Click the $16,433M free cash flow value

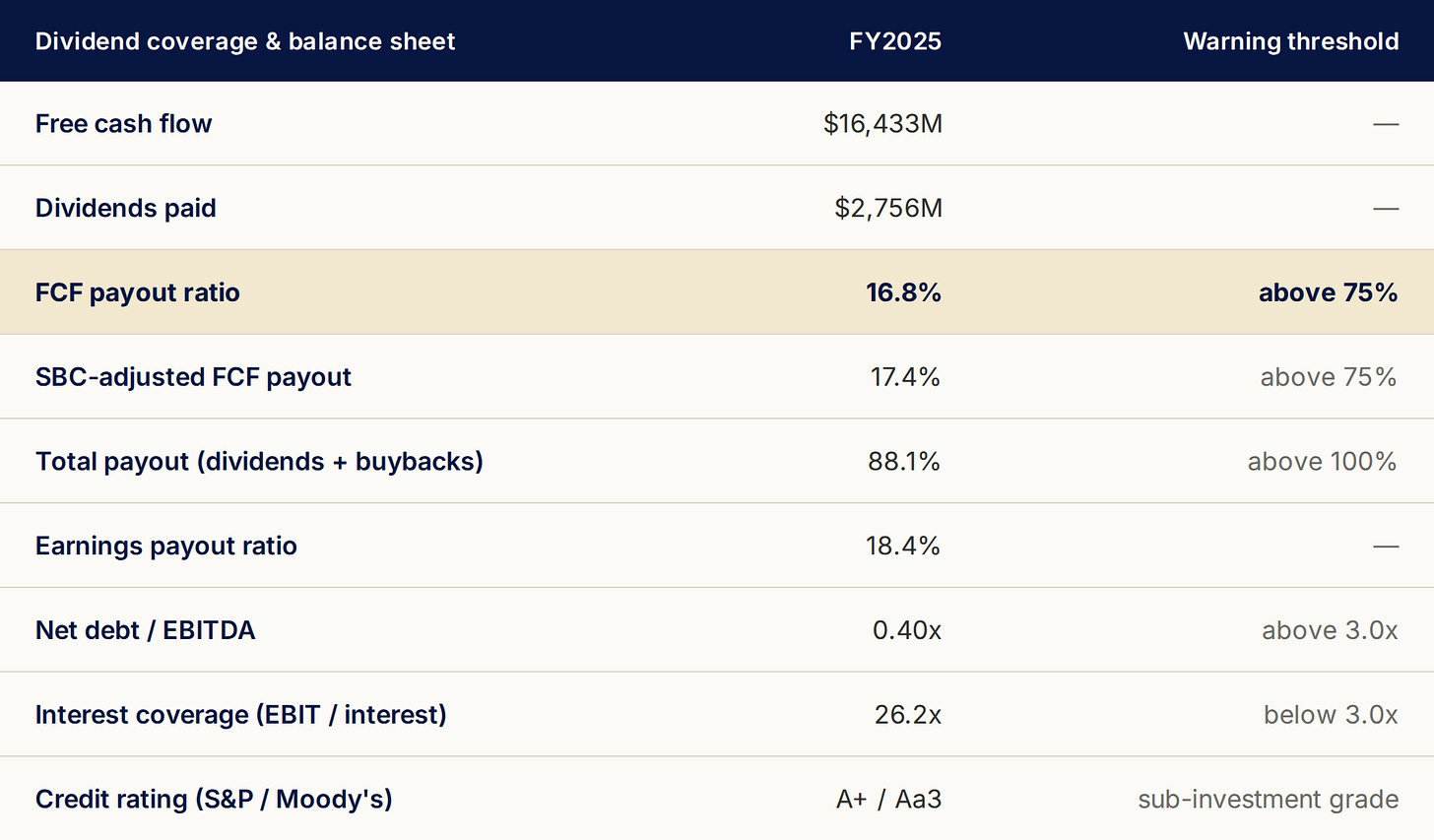click(x=882, y=123)
